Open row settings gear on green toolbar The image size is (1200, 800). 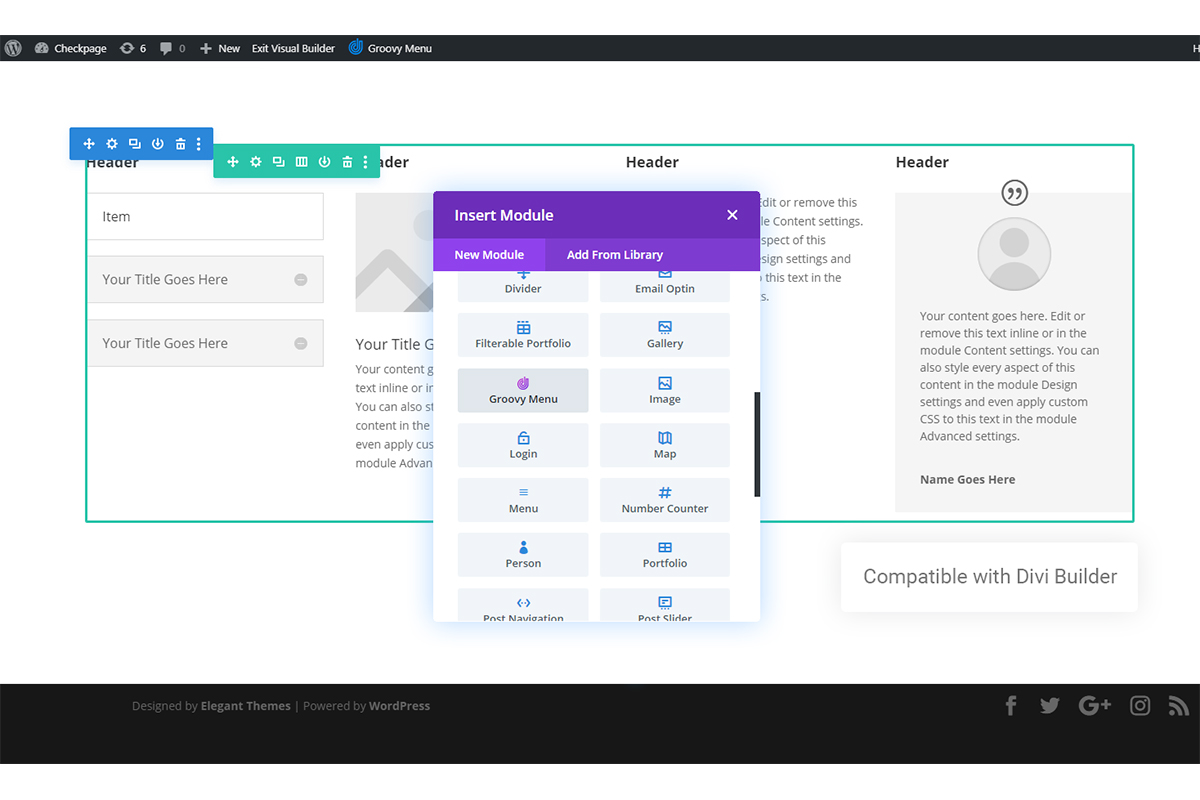tap(256, 162)
